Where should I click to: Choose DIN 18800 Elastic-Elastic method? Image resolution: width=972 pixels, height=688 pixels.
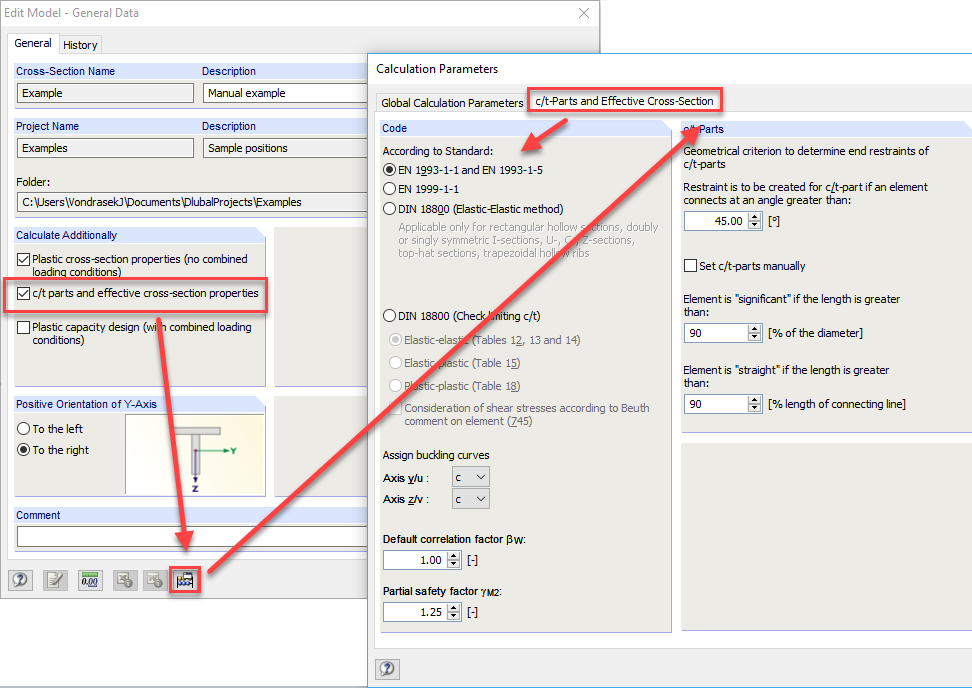click(x=388, y=208)
